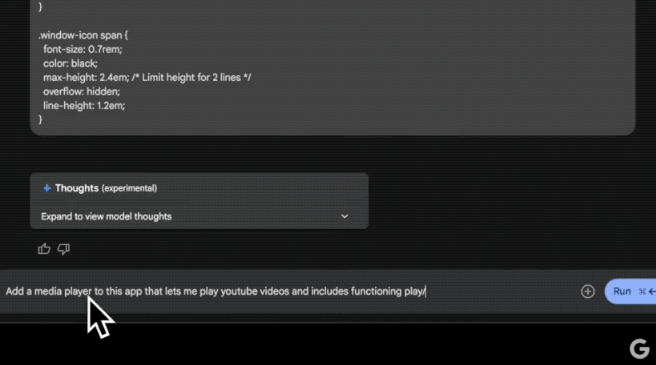The height and width of the screenshot is (365, 656).
Task: Click 'Expand to view model thoughts' text
Action: point(106,216)
